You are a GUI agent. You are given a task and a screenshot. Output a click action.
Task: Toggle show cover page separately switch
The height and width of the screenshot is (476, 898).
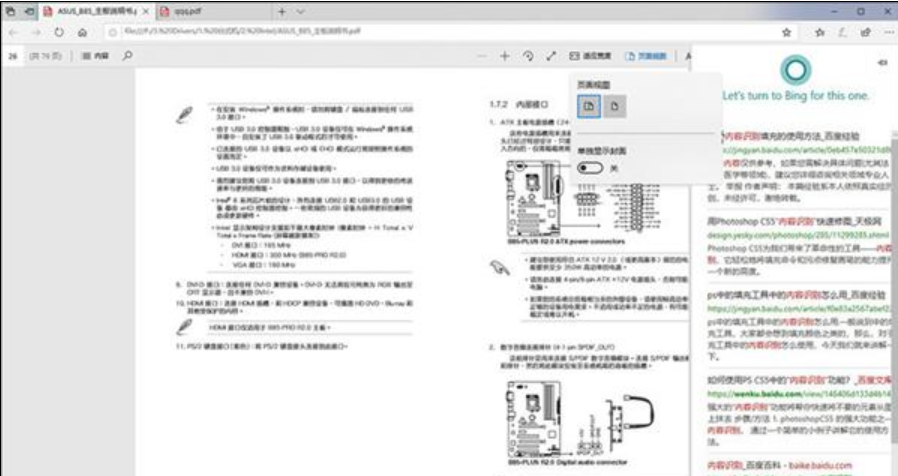pos(590,169)
